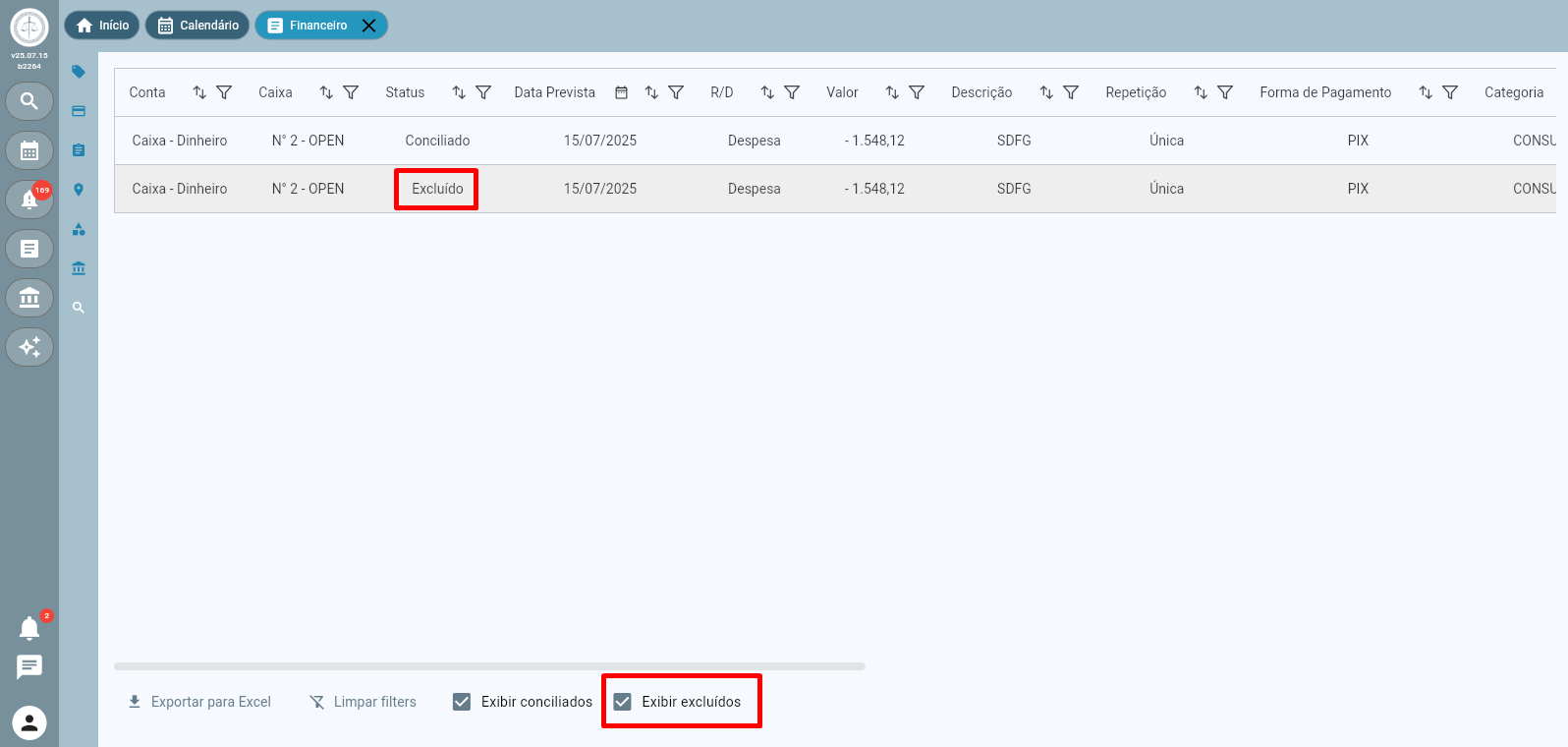1568x747 pixels.
Task: Open the Data Prevista calendar picker
Action: tap(621, 92)
